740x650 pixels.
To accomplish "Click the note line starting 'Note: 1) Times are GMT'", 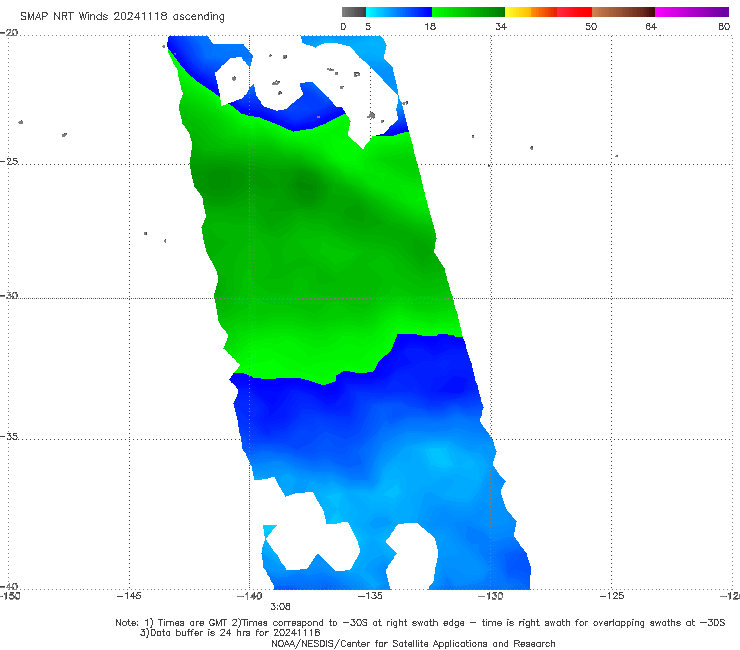I will pyautogui.click(x=420, y=623).
